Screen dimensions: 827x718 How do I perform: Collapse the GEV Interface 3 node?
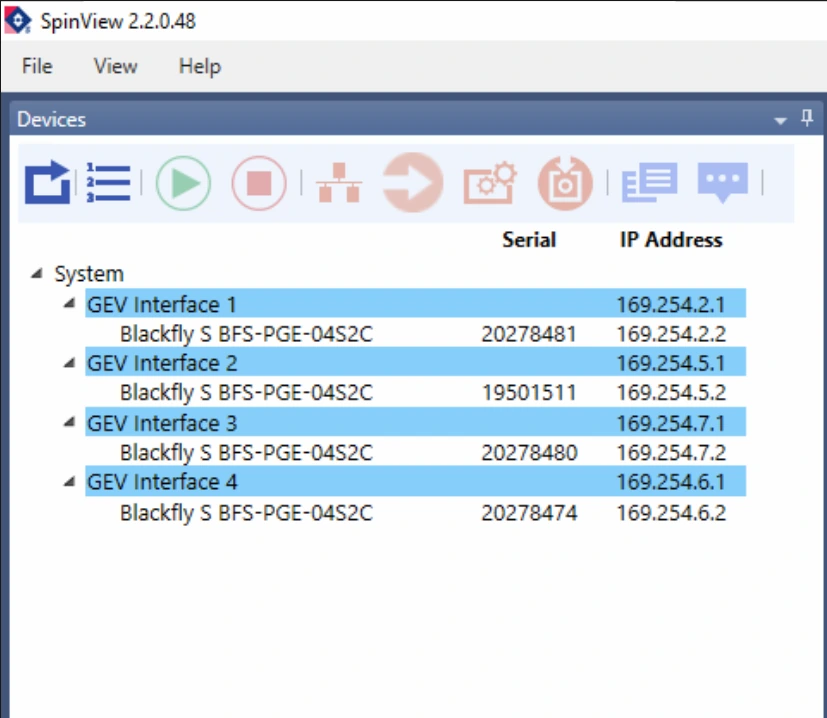click(69, 422)
